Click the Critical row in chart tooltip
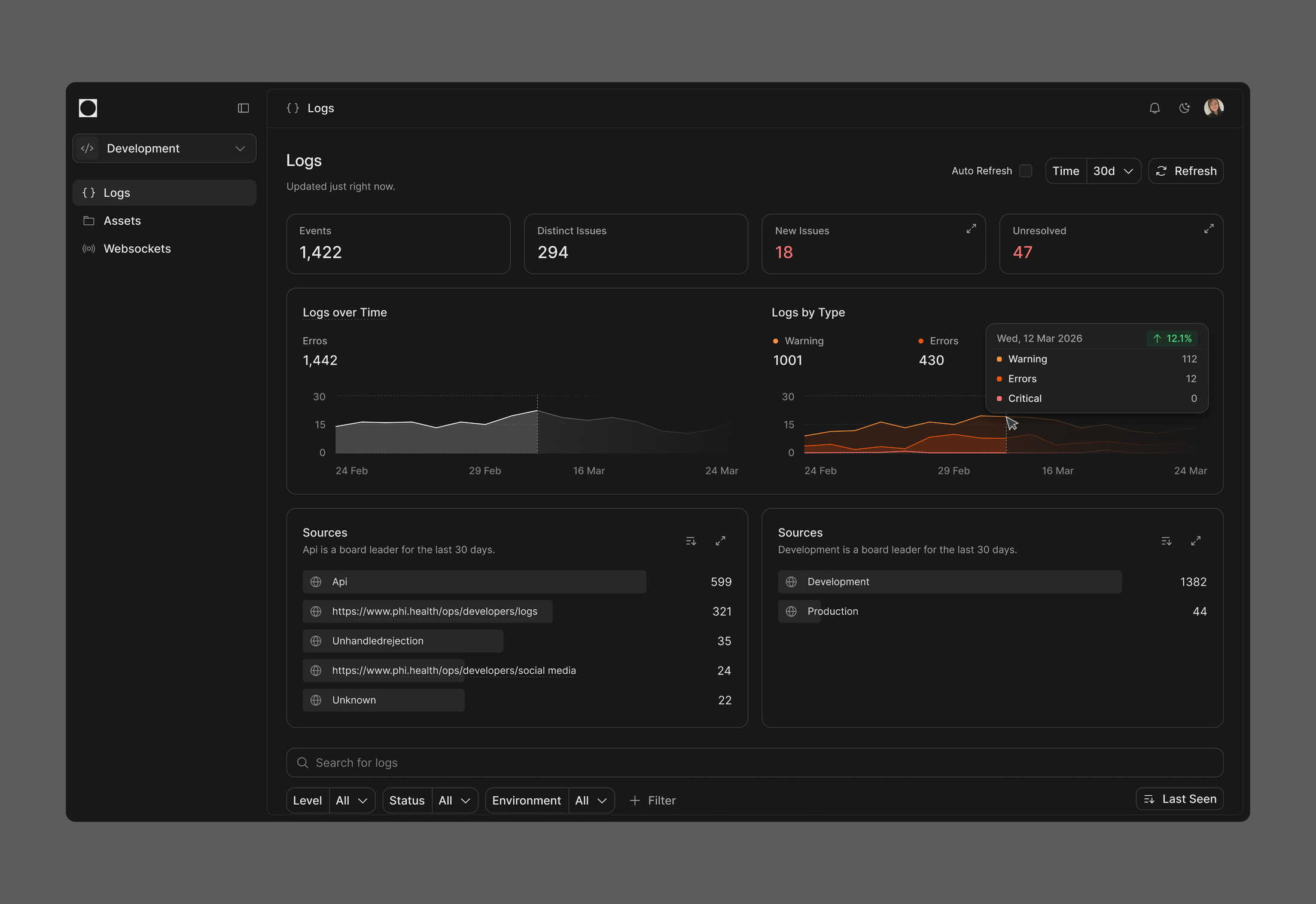Viewport: 1316px width, 904px height. point(1096,399)
